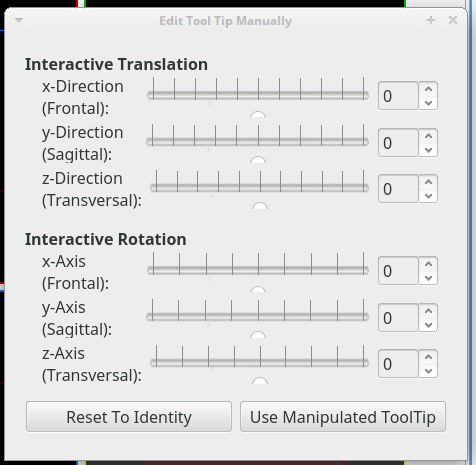The image size is (476, 465).
Task: Decrease x-Direction translation with down arrow
Action: tap(428, 103)
